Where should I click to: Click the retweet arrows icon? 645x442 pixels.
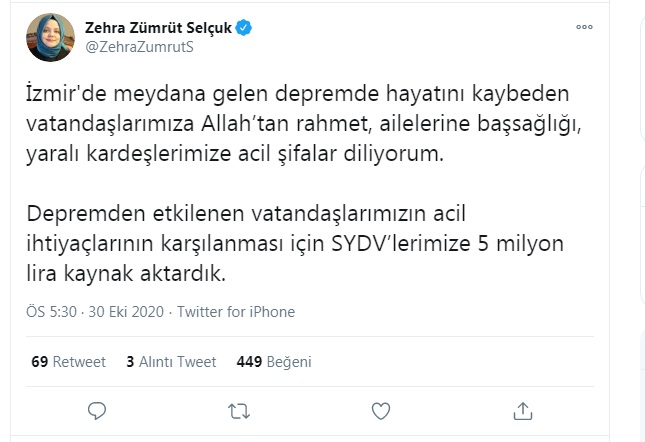tap(239, 410)
